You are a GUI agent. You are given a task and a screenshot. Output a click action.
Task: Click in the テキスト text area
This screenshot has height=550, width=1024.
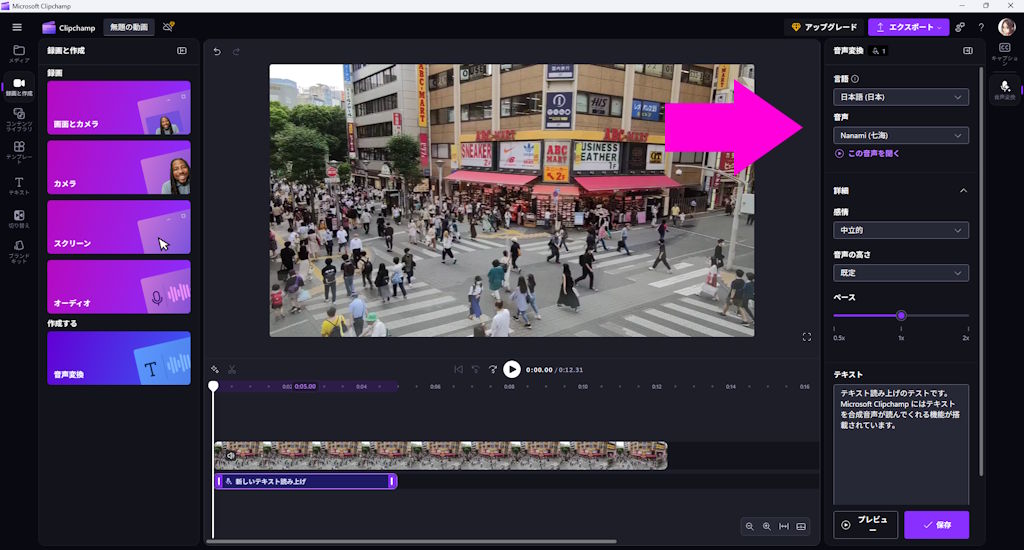coord(901,444)
